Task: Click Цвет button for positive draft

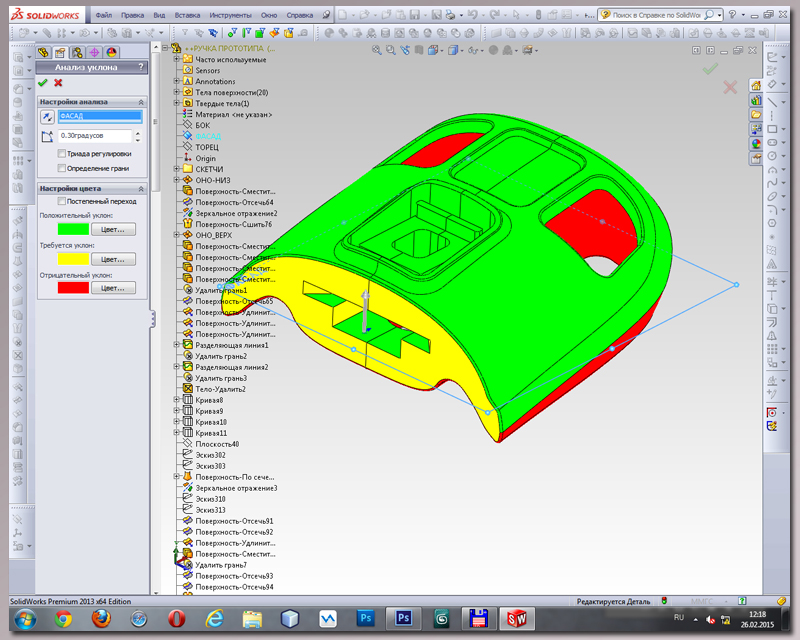Action: coord(112,229)
